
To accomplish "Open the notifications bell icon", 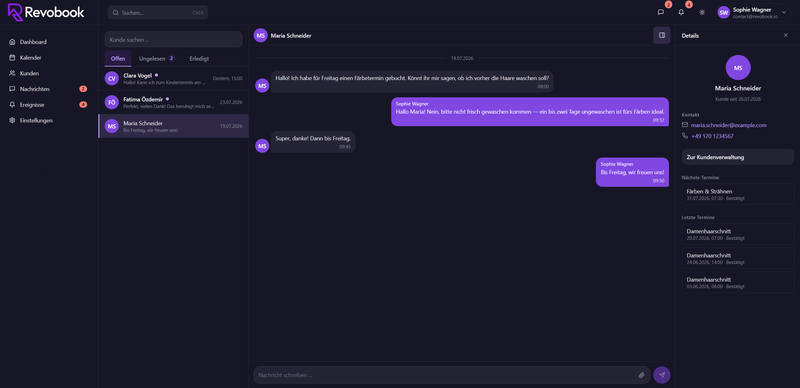I will [x=681, y=12].
